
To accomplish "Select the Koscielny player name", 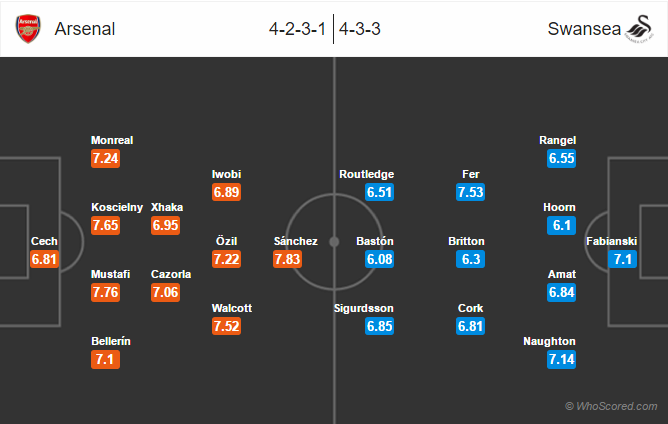I will point(117,208).
